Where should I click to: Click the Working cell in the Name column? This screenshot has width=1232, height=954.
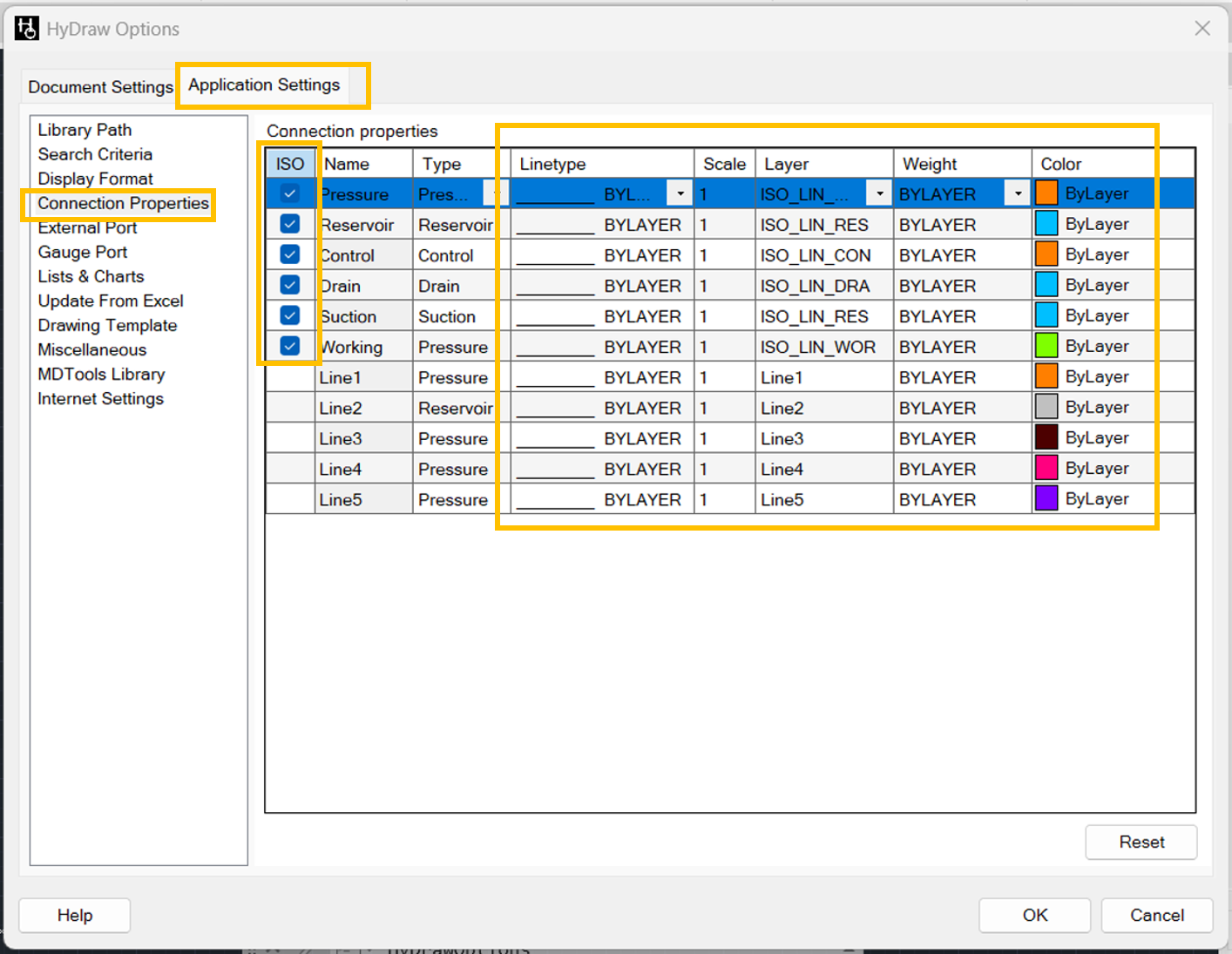(x=363, y=347)
